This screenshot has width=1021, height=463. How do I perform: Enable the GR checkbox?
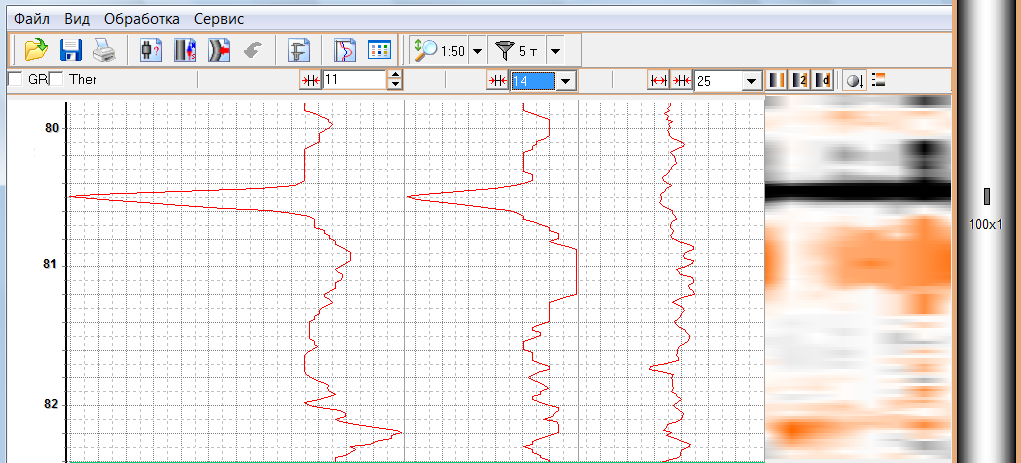[x=14, y=79]
